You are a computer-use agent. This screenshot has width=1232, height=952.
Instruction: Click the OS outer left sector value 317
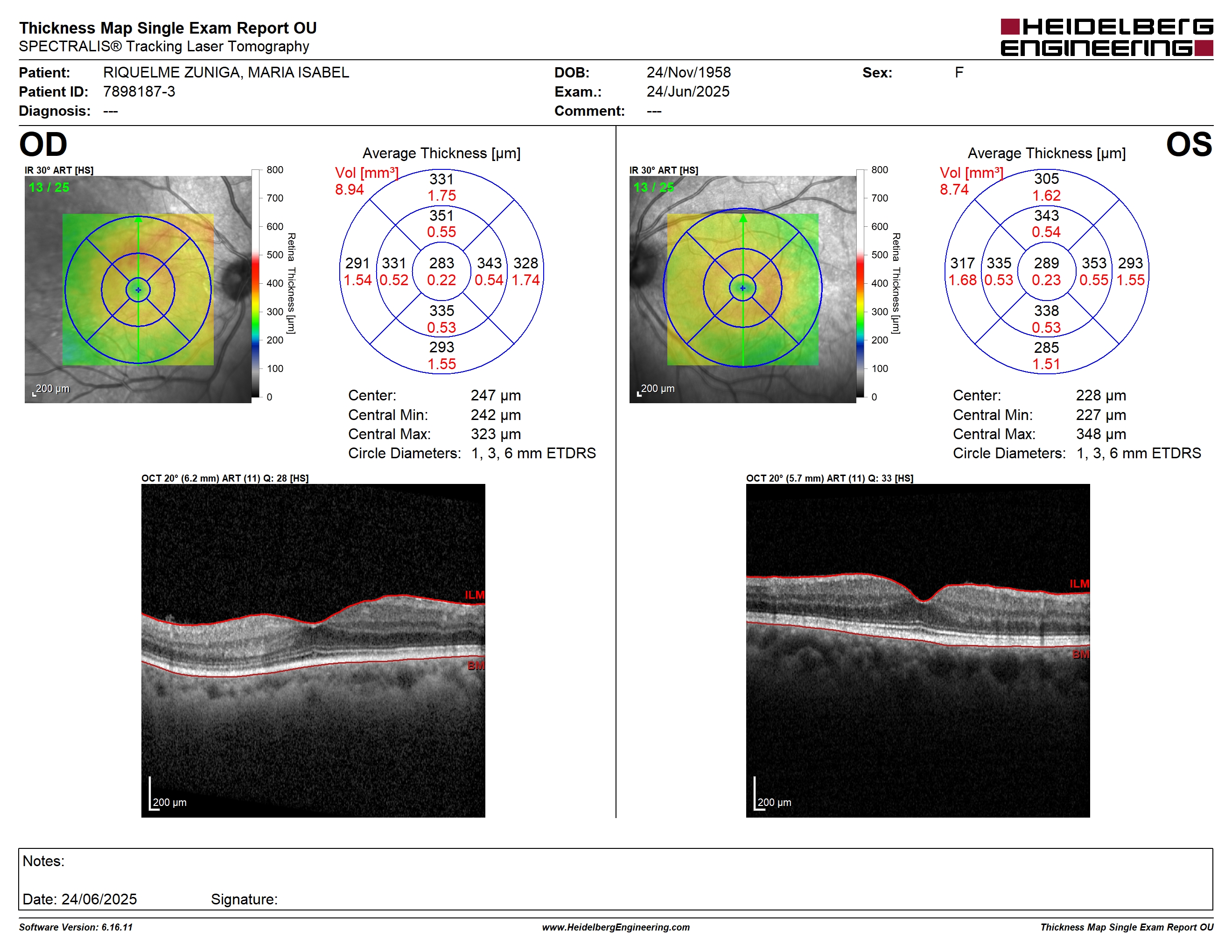point(962,263)
